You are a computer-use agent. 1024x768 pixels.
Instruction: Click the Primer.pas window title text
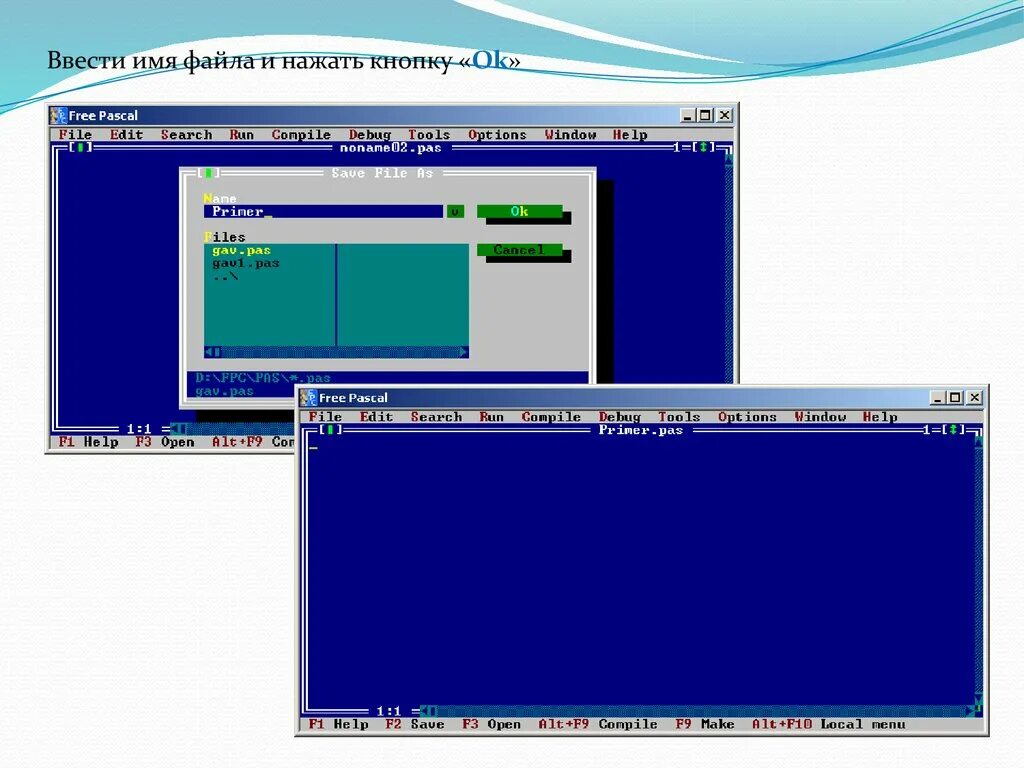point(641,430)
